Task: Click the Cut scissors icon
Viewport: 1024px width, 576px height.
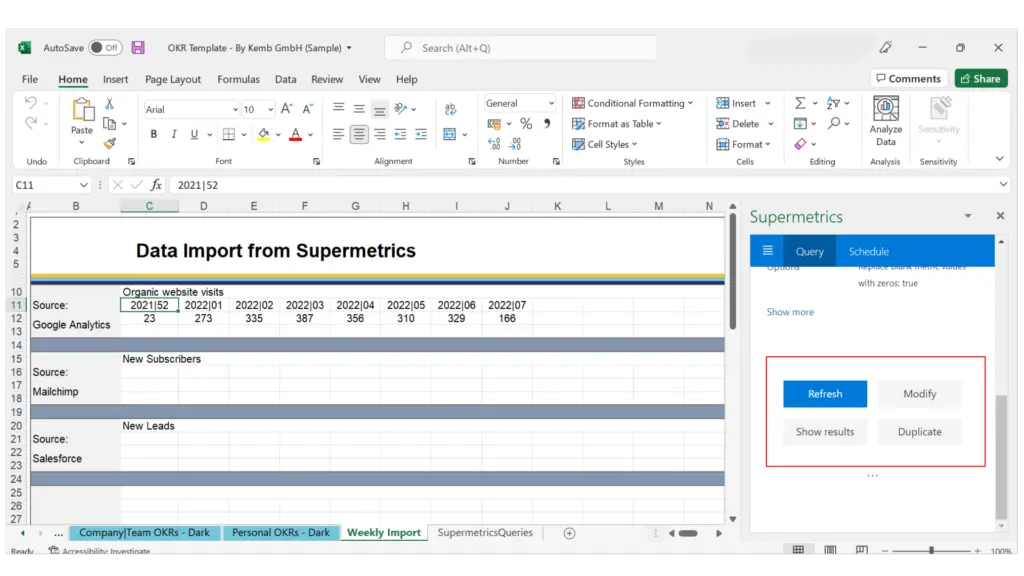Action: [110, 104]
